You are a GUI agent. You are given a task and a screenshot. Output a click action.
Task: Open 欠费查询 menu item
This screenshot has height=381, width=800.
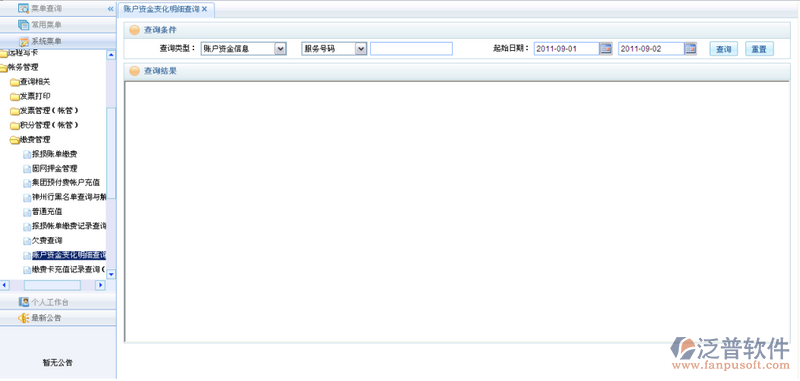[47, 240]
